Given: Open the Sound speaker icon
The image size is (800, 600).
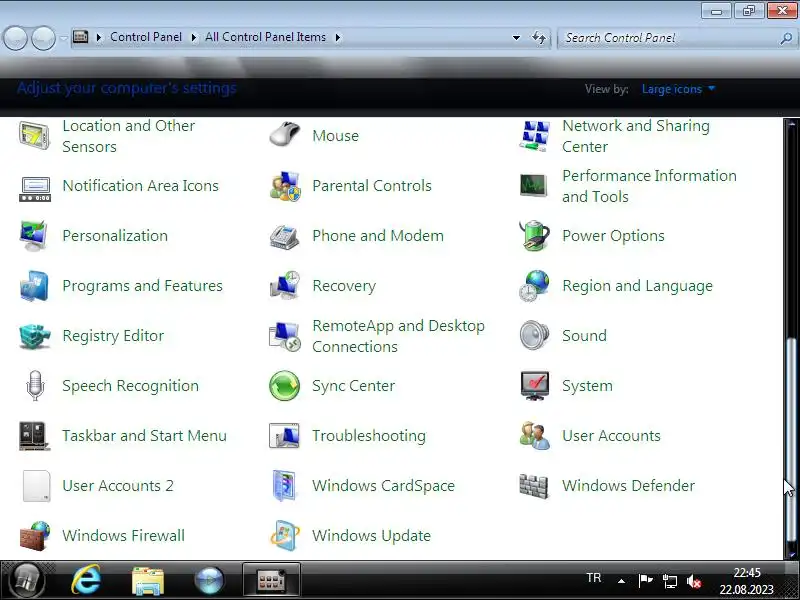Looking at the screenshot, I should point(534,335).
